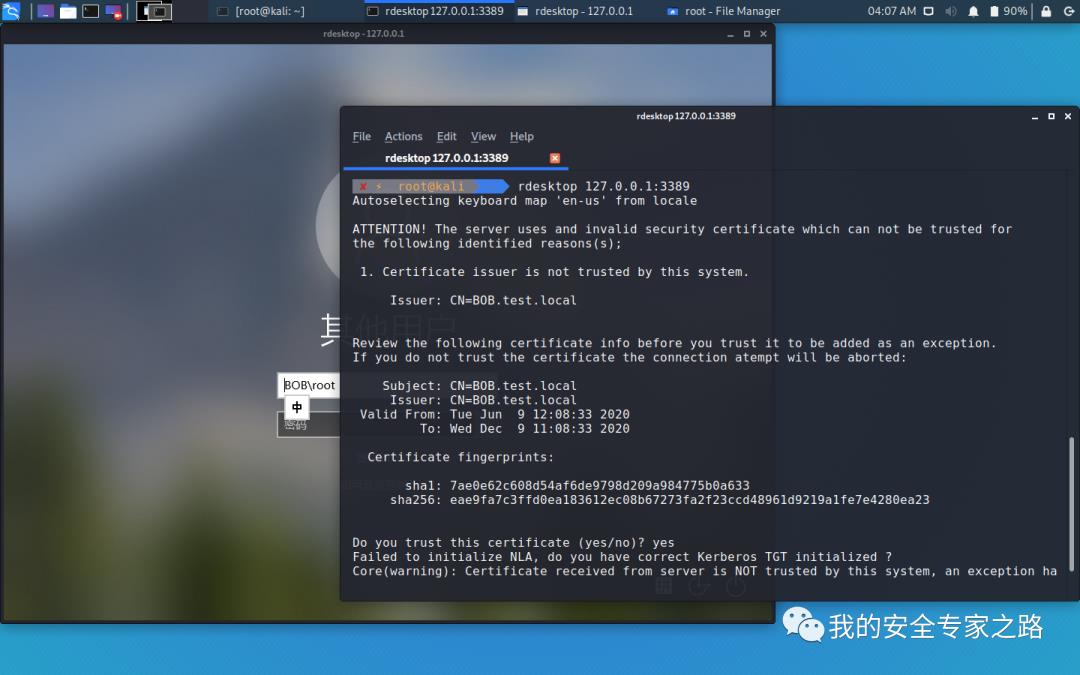Click the battery 90% indicator

coord(1008,11)
